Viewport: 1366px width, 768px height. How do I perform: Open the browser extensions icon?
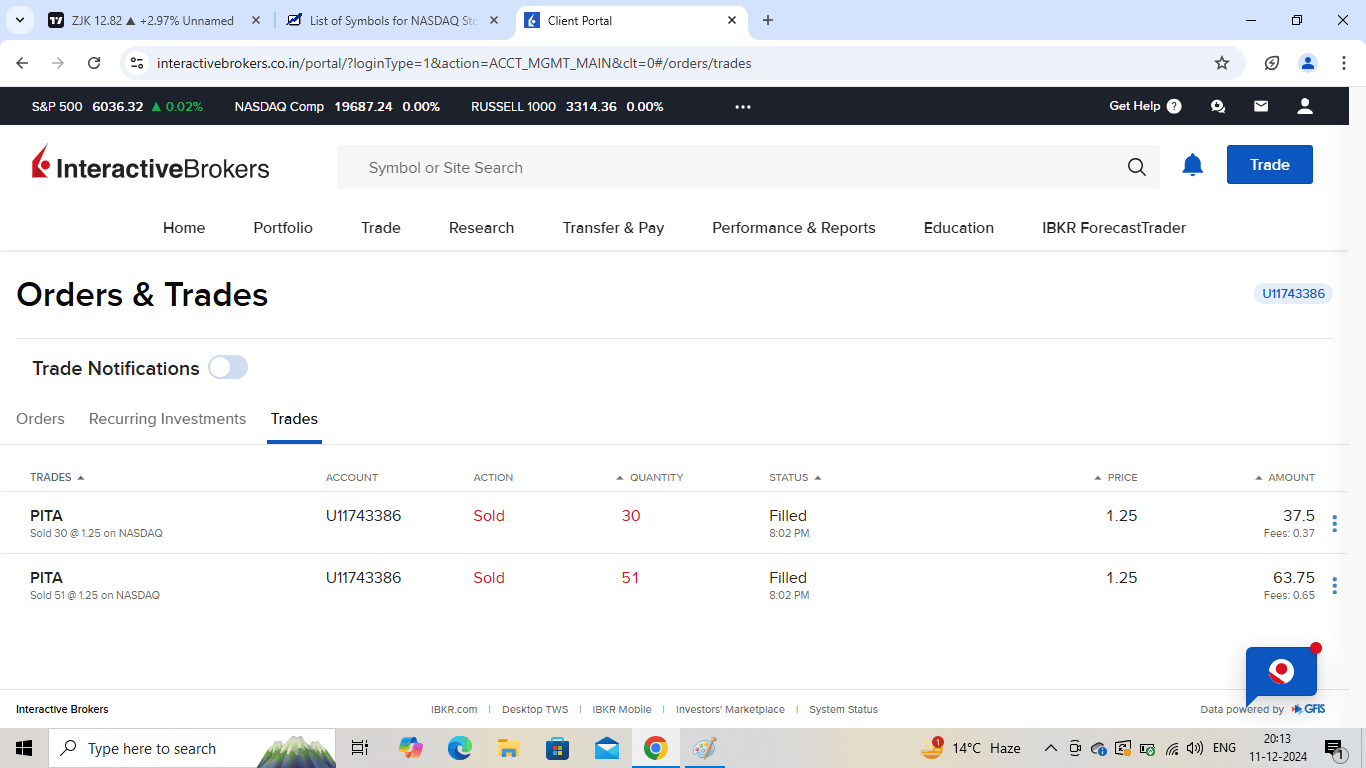[1272, 63]
